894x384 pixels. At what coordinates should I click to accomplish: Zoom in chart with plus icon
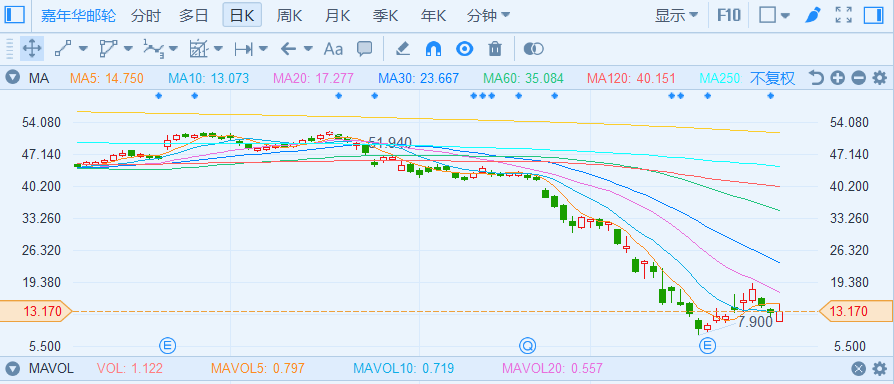837,78
